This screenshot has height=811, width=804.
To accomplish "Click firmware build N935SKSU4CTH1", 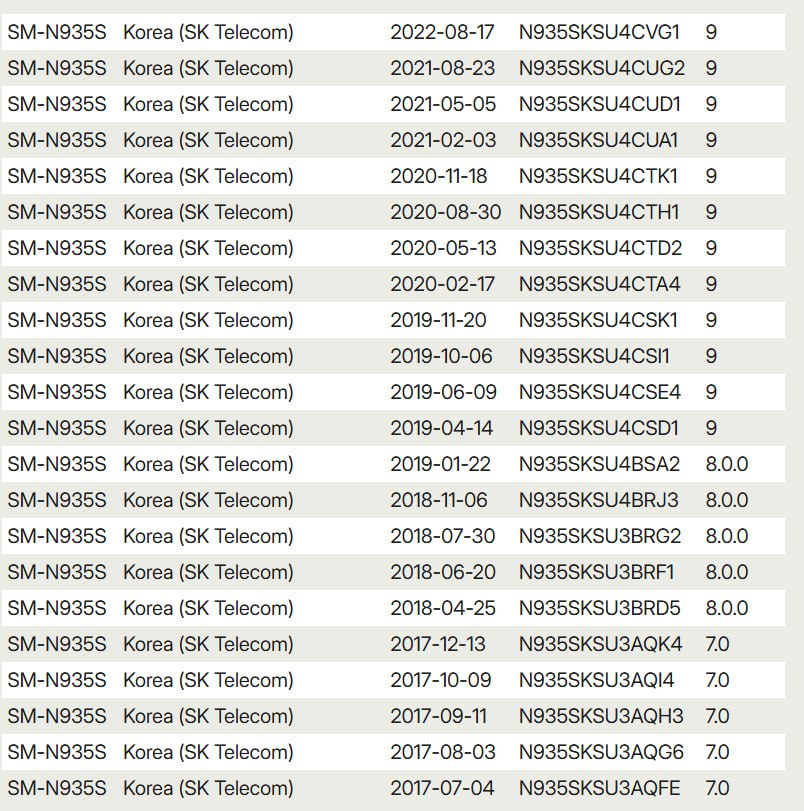I will [x=599, y=212].
